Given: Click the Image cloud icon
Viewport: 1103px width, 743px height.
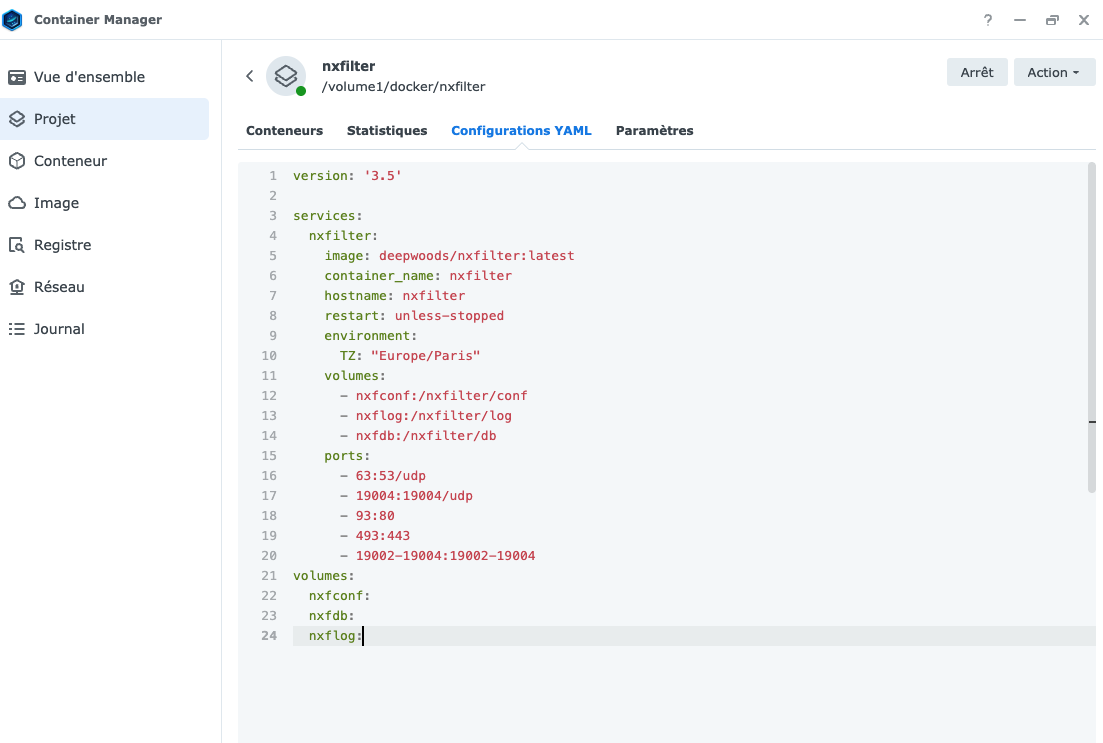Looking at the screenshot, I should point(17,203).
